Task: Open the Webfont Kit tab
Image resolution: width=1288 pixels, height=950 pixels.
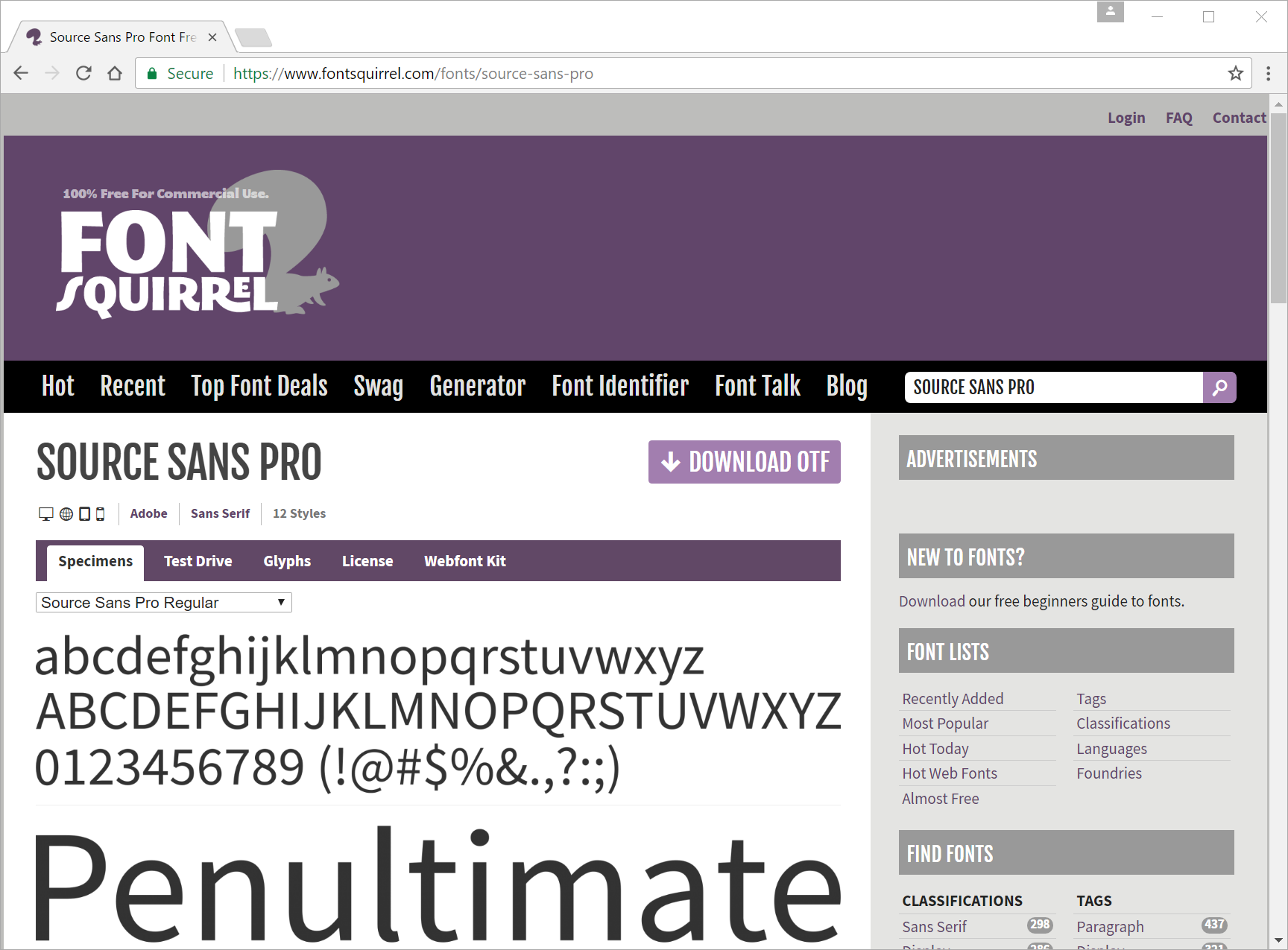Action: (465, 561)
